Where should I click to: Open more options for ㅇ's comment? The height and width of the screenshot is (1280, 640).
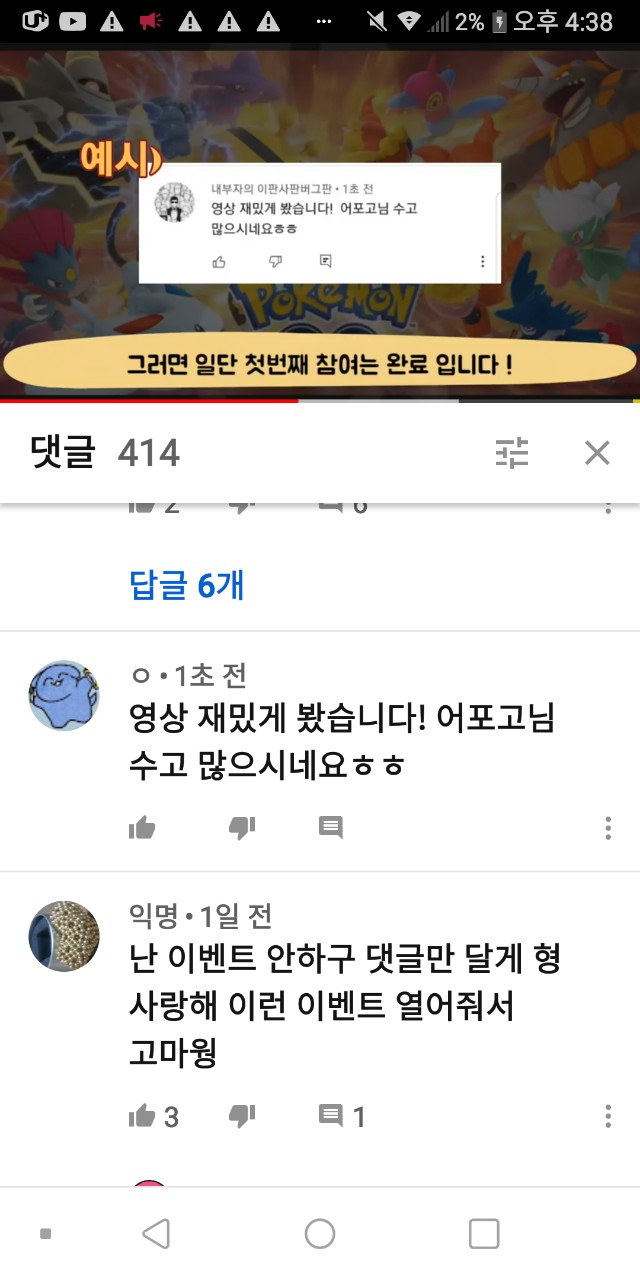[x=608, y=828]
